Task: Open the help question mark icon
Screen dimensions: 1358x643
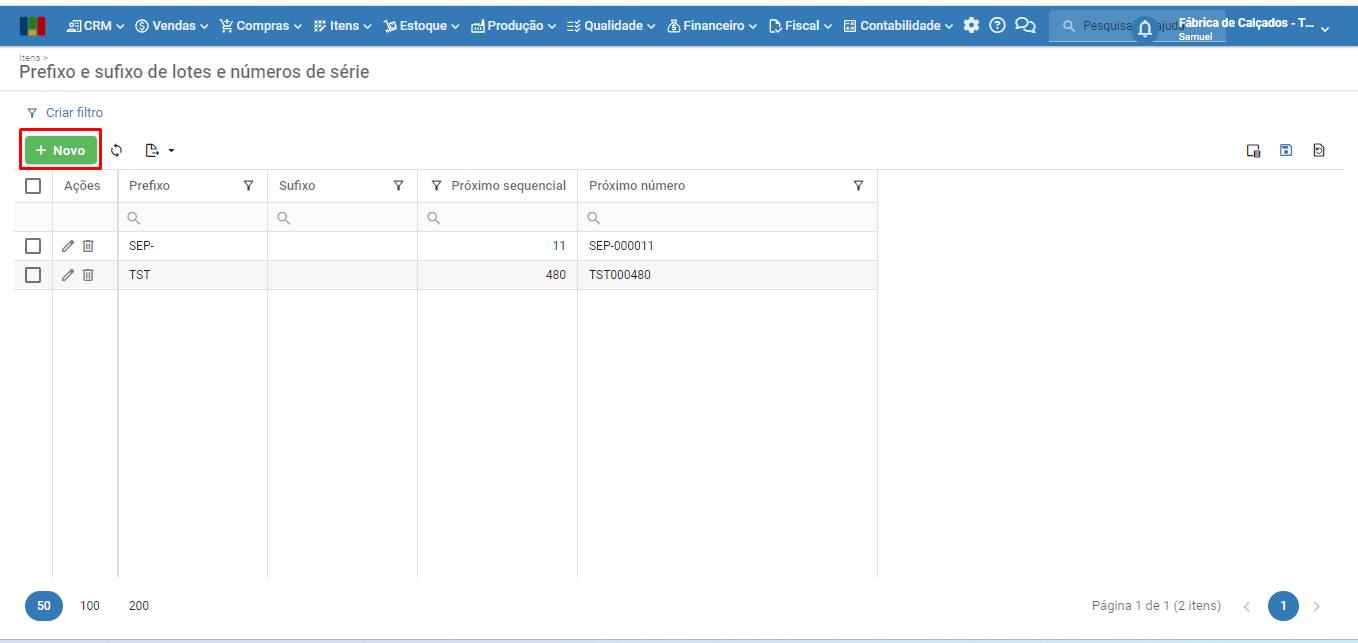Action: (x=997, y=26)
